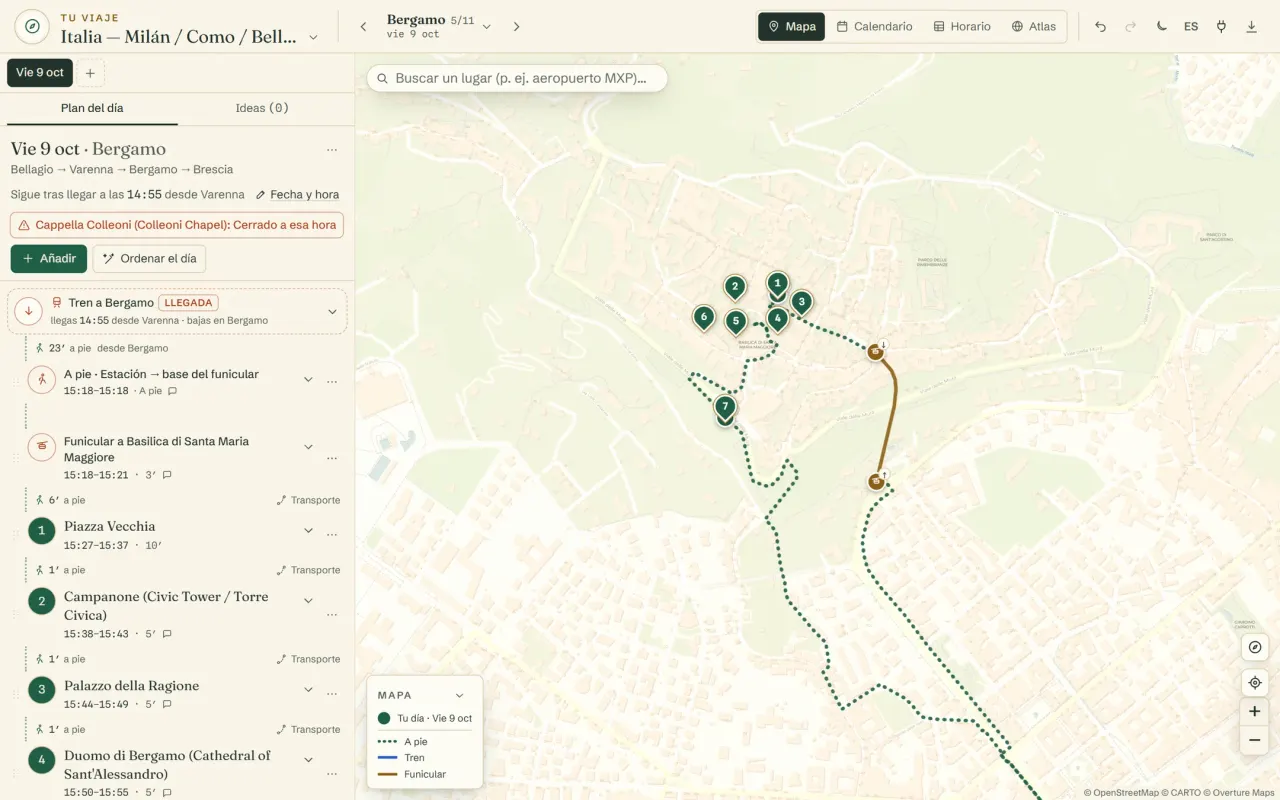
Task: Click Transporte after the 6' a pie leg
Action: pyautogui.click(x=308, y=500)
